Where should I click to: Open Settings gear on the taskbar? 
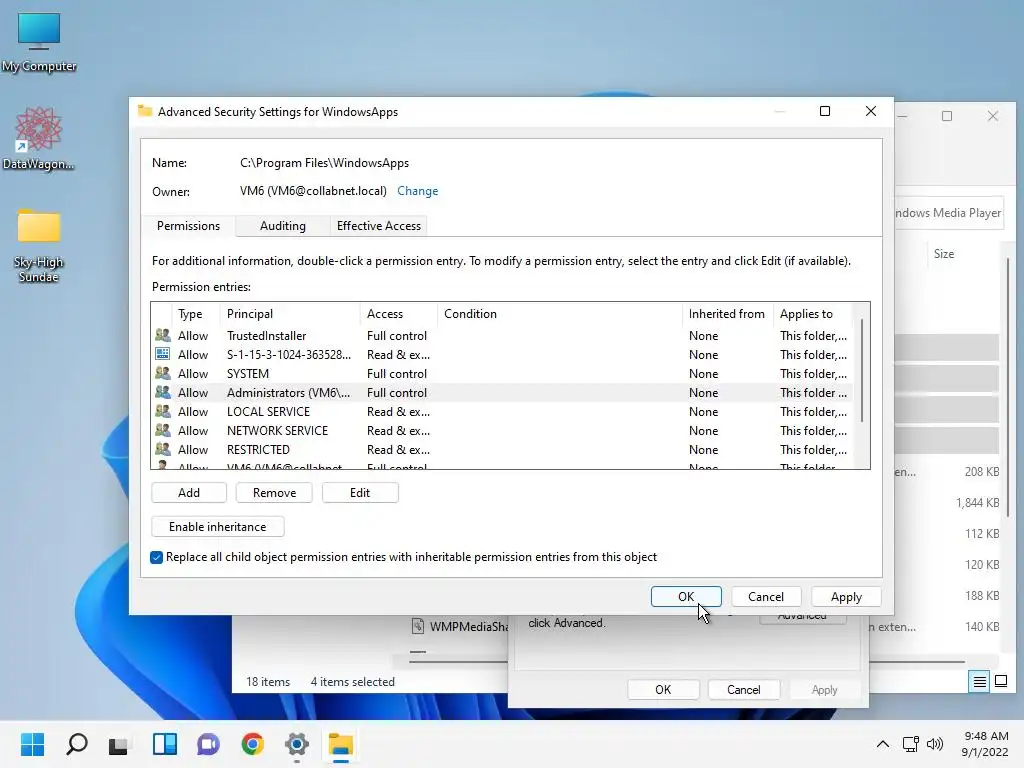tap(296, 744)
